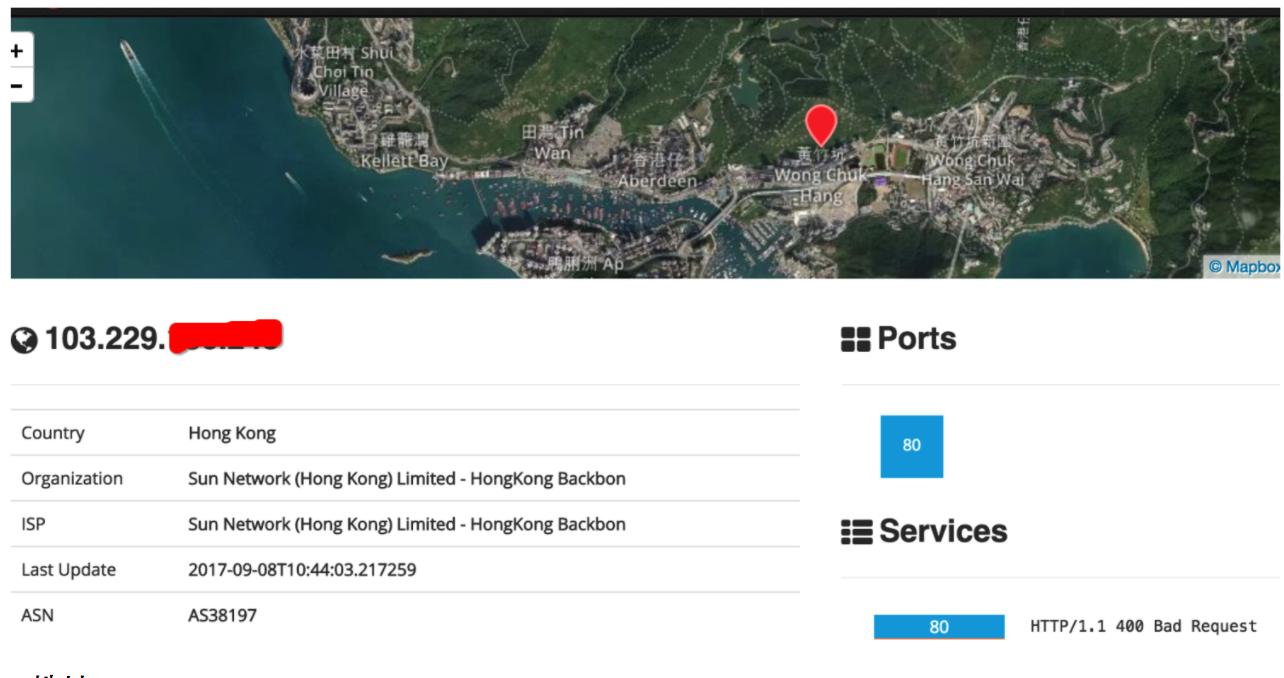The height and width of the screenshot is (678, 1284).
Task: Click the Aberdeen label on the map
Action: pyautogui.click(x=656, y=181)
